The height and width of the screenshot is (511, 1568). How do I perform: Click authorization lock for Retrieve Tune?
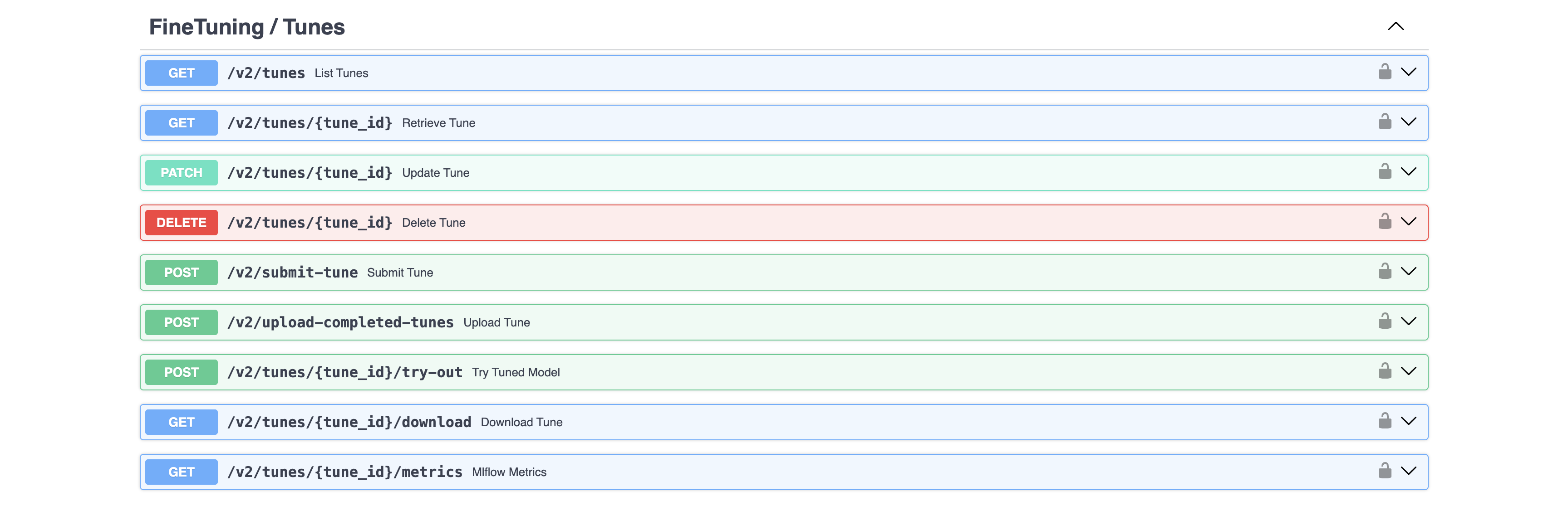1385,122
